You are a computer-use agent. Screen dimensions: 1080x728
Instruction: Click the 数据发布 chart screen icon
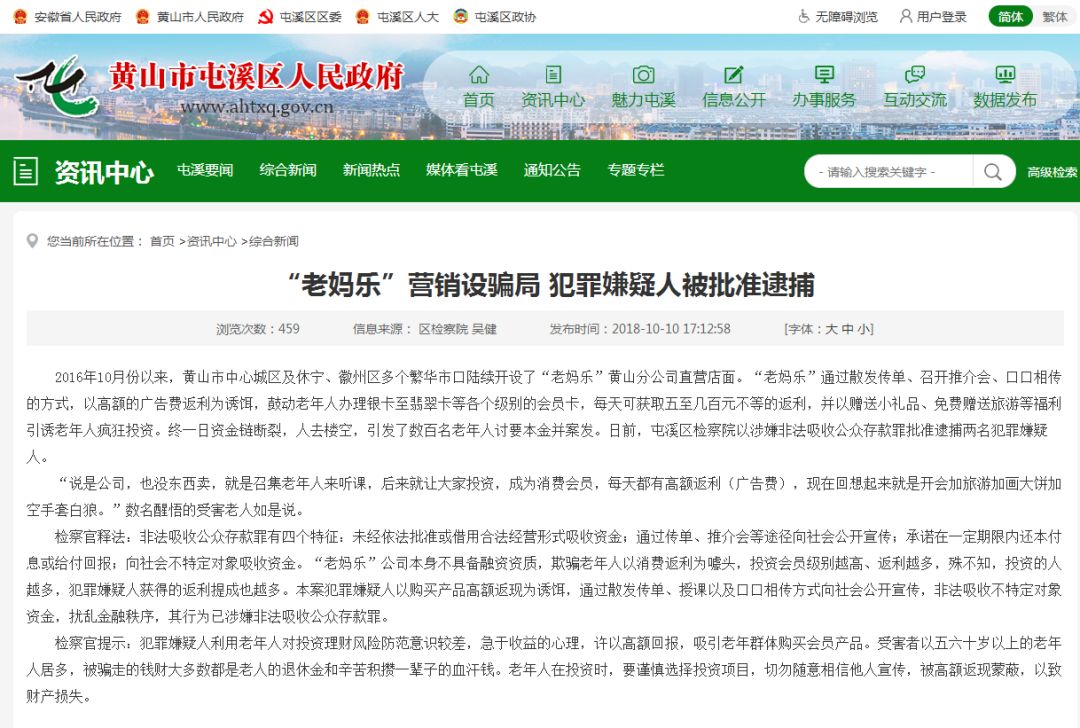coord(1005,74)
